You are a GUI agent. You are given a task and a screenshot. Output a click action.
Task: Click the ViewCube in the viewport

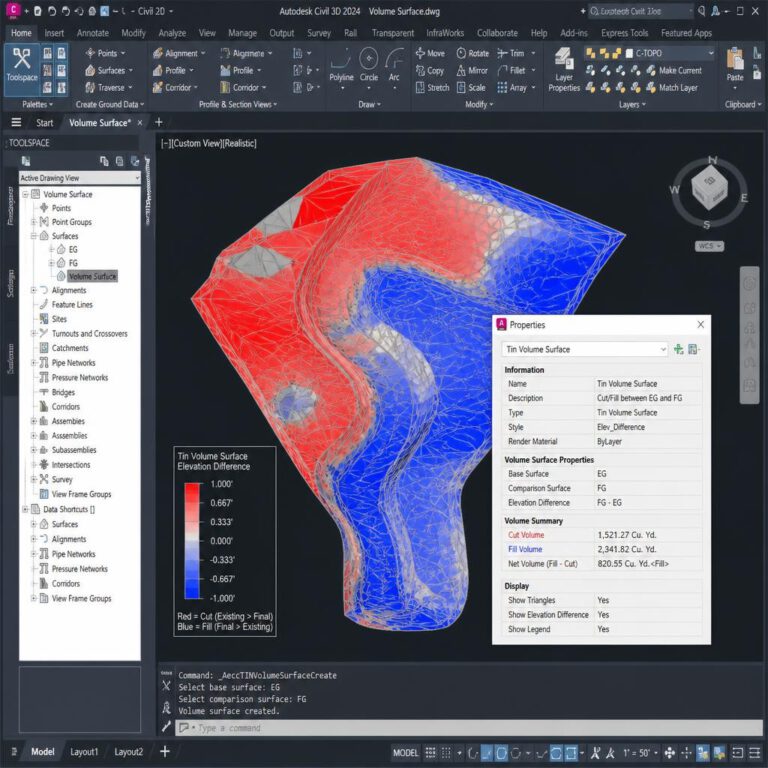(x=709, y=187)
